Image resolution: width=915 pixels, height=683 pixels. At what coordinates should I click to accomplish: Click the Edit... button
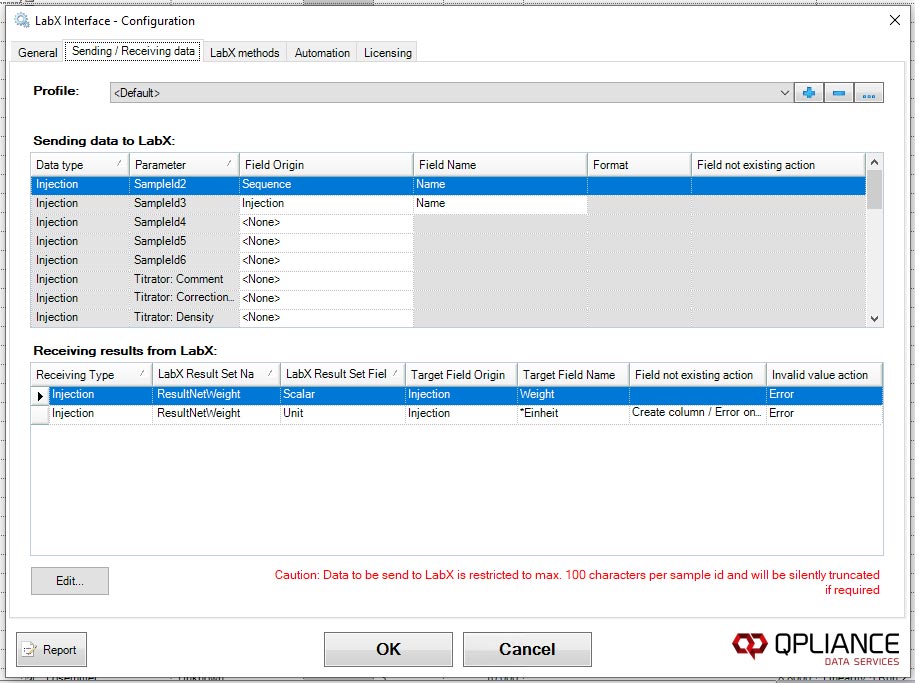(70, 581)
